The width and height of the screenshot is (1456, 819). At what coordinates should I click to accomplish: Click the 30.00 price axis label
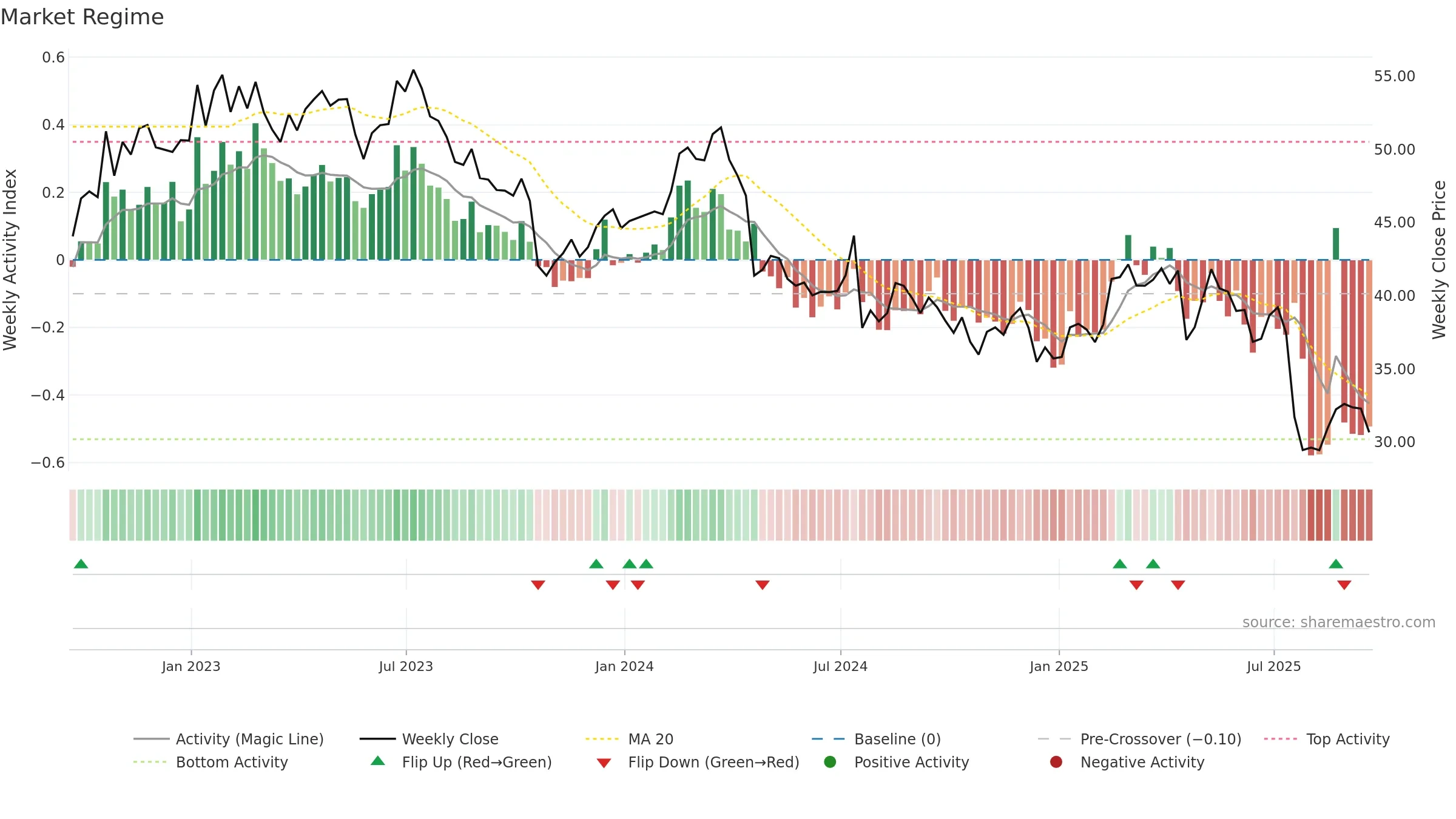point(1394,442)
